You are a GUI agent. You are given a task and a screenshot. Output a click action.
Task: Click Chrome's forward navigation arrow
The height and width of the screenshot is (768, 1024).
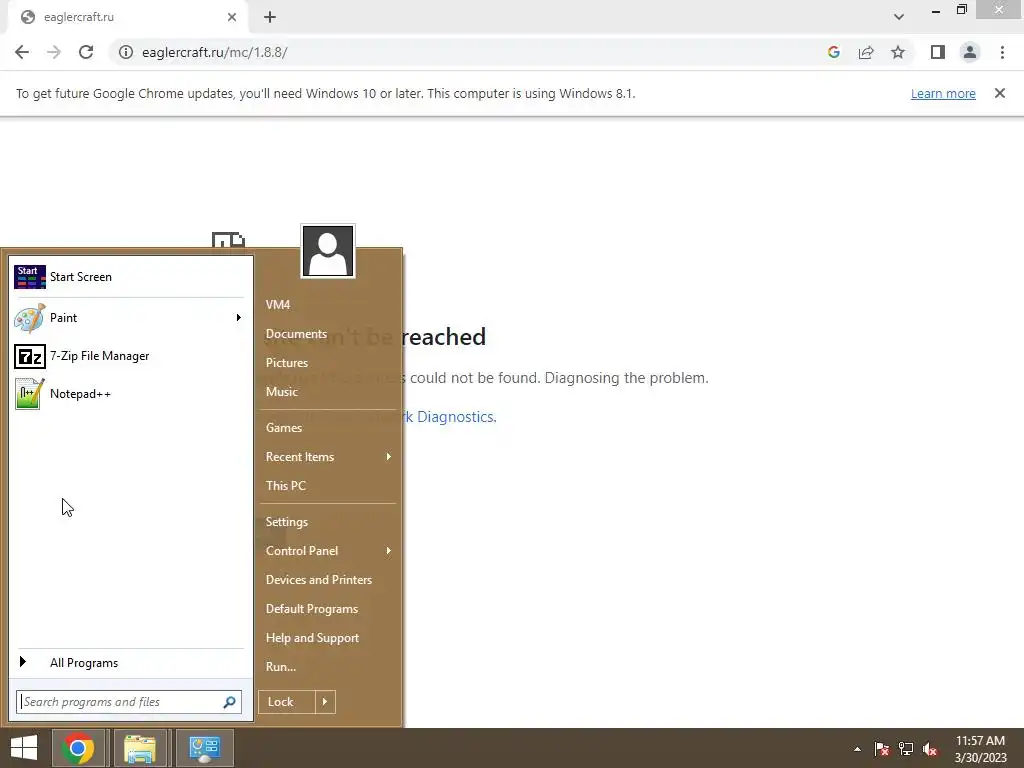click(x=54, y=52)
